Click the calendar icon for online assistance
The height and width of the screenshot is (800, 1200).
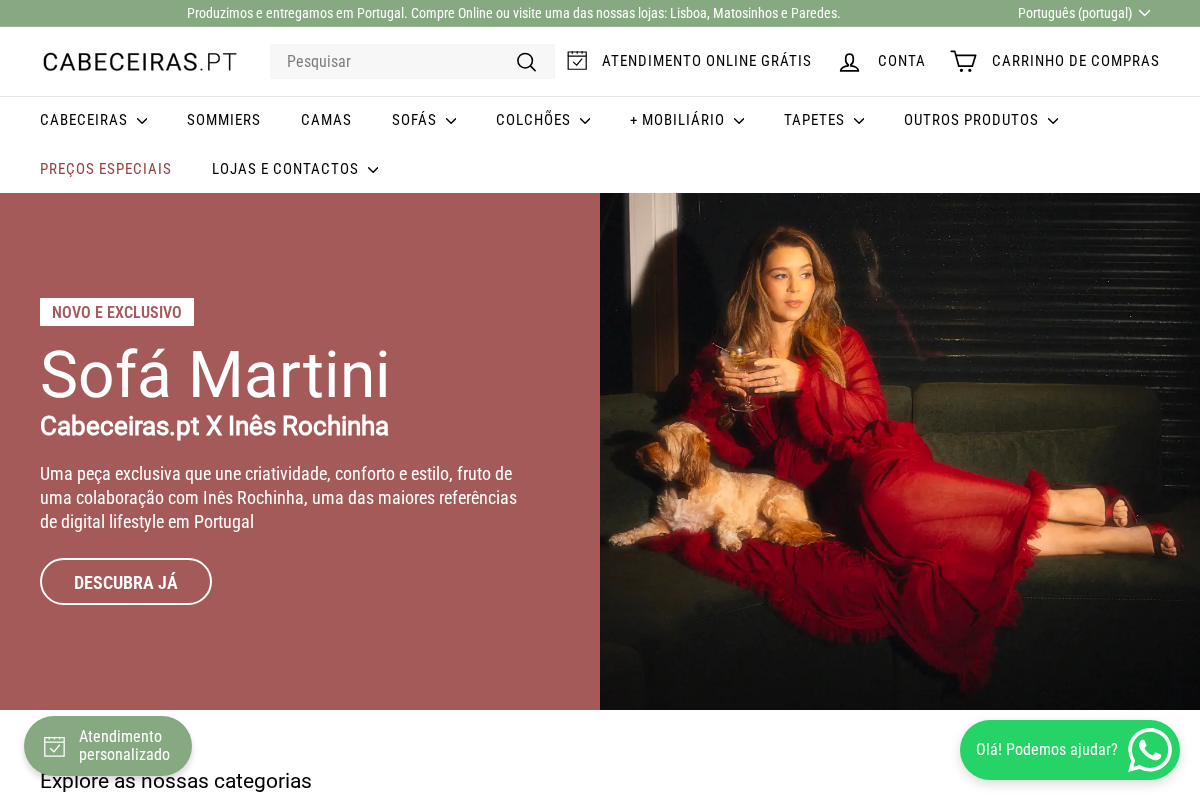click(577, 61)
